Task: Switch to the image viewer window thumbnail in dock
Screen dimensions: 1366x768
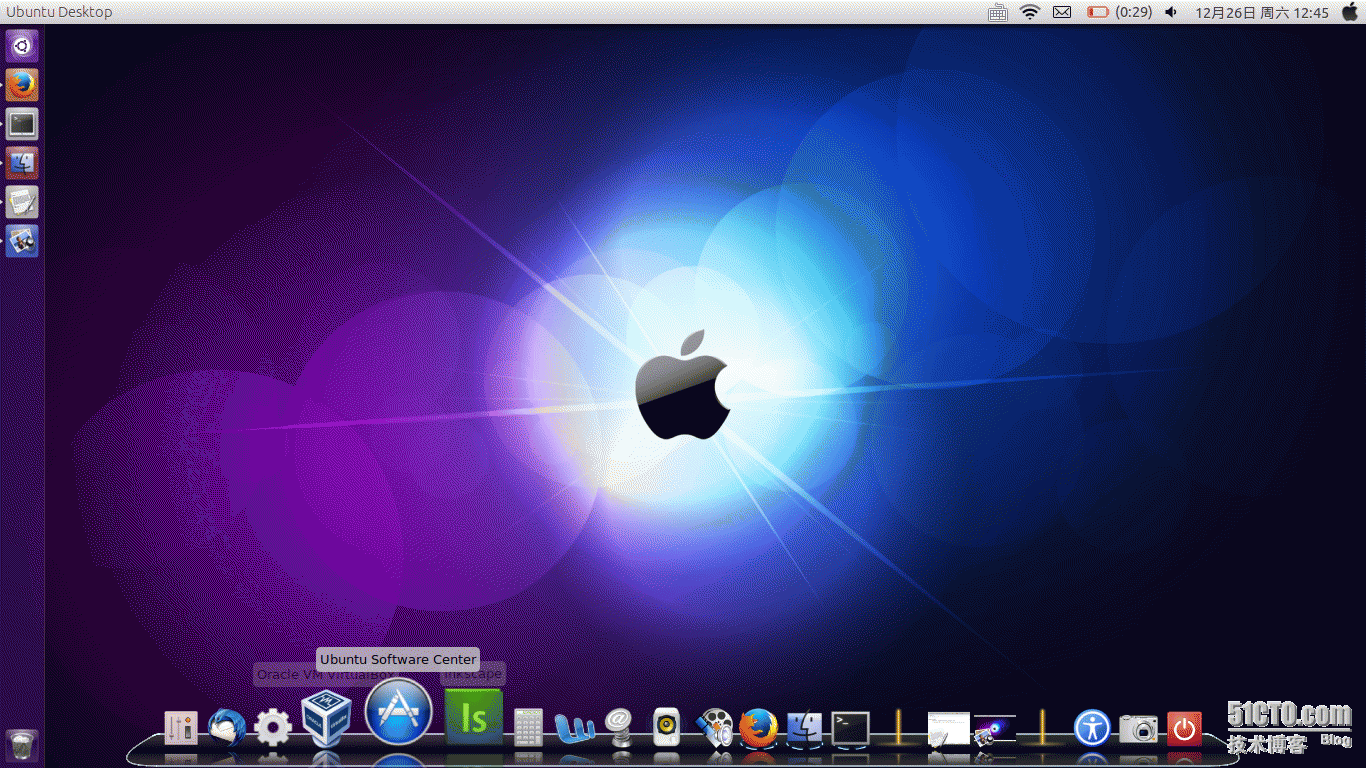Action: click(995, 729)
